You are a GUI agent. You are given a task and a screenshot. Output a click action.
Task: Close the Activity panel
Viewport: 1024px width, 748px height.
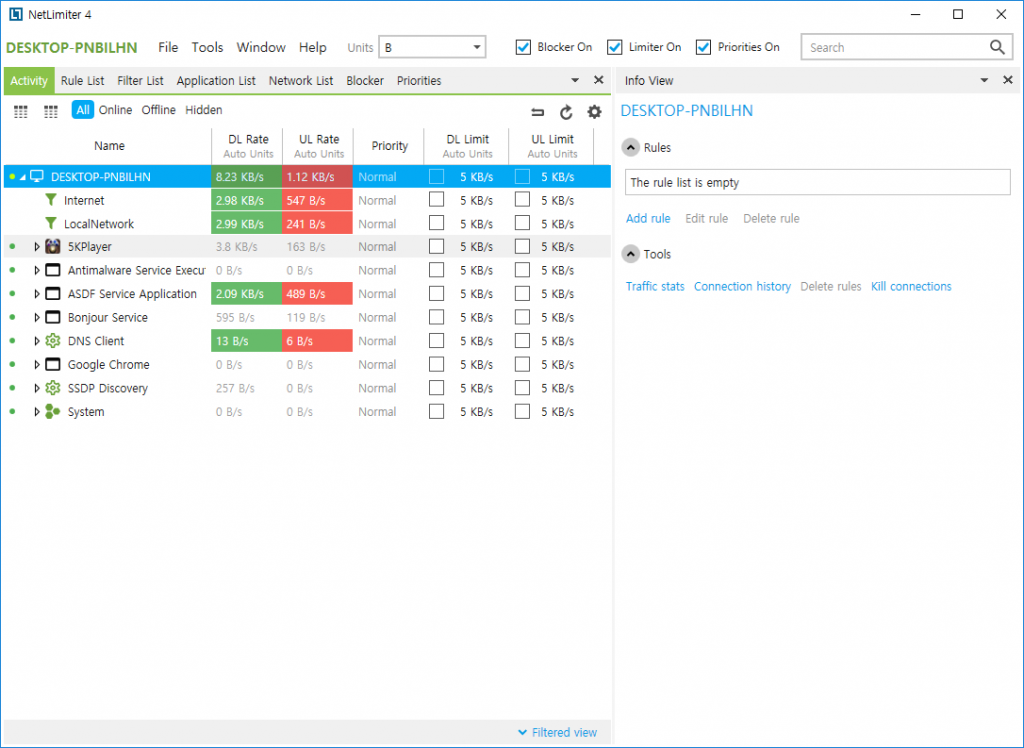pyautogui.click(x=598, y=80)
